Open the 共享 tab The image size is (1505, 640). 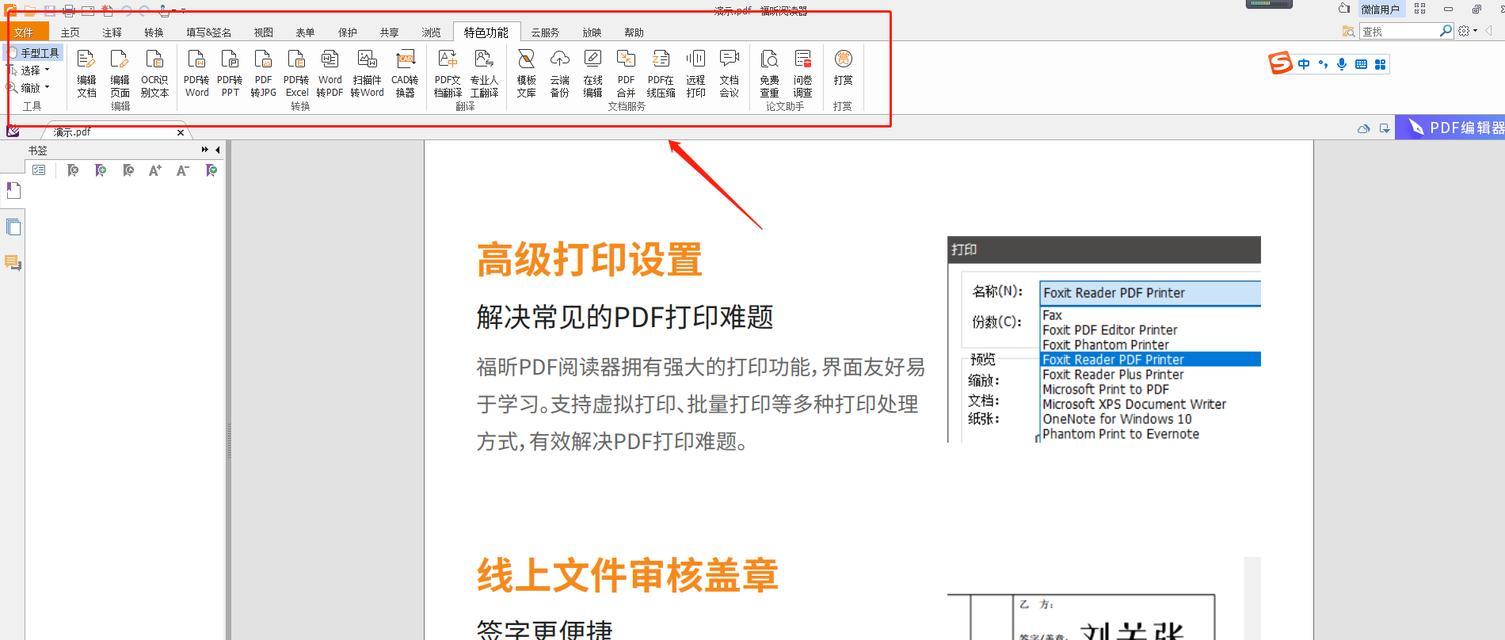pyautogui.click(x=389, y=32)
